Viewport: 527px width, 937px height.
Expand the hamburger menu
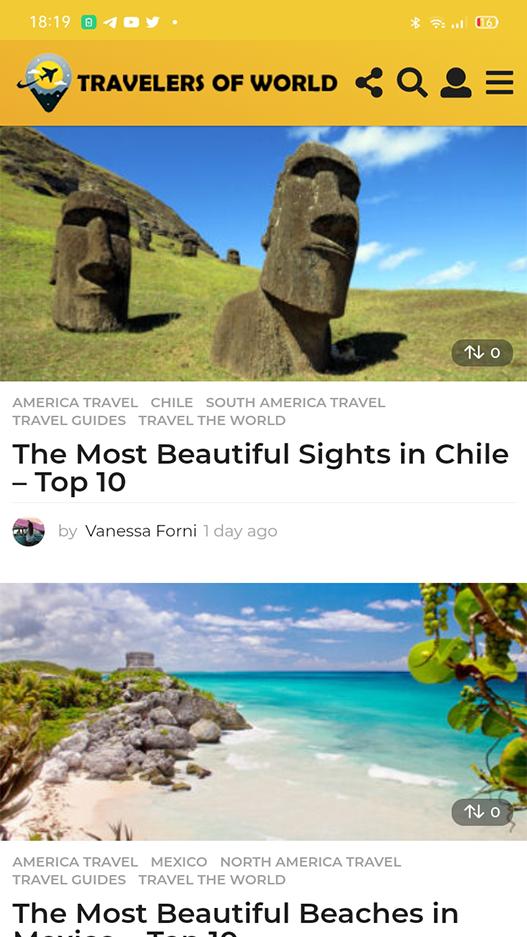(x=500, y=82)
